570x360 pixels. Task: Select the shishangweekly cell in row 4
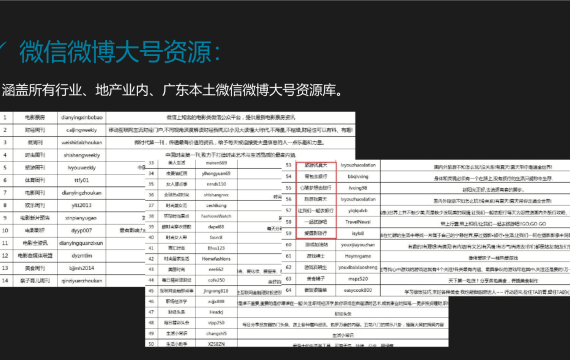82,155
